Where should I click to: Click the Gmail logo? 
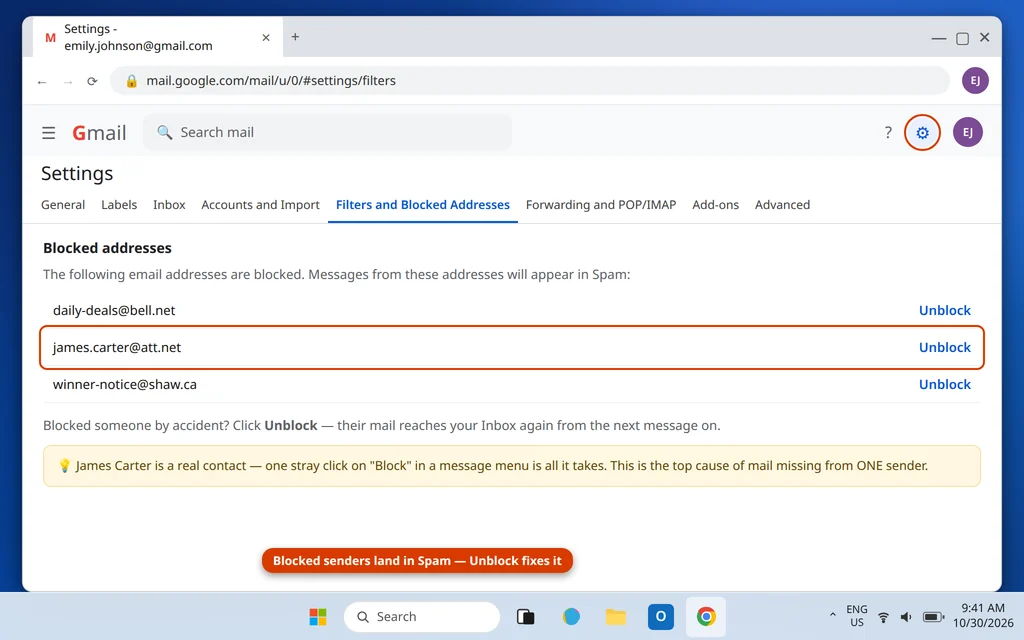99,133
